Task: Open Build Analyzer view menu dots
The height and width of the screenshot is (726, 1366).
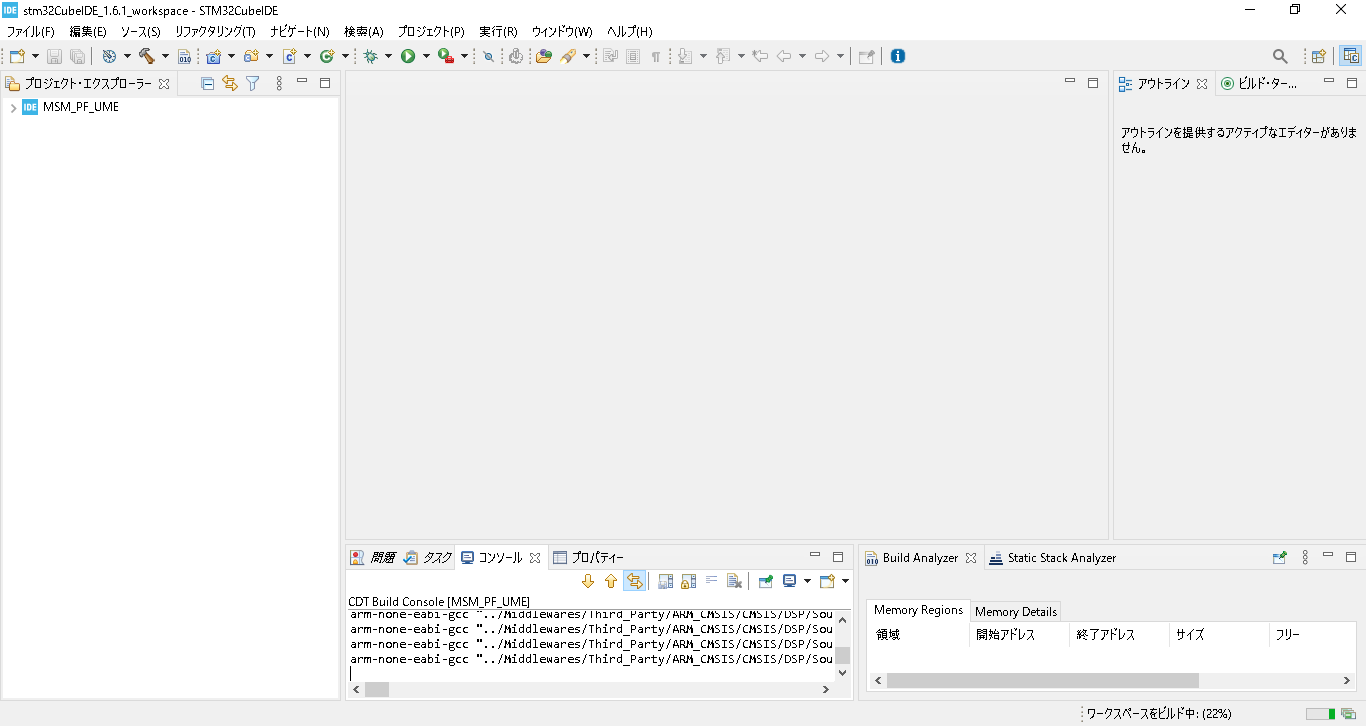Action: 1305,558
